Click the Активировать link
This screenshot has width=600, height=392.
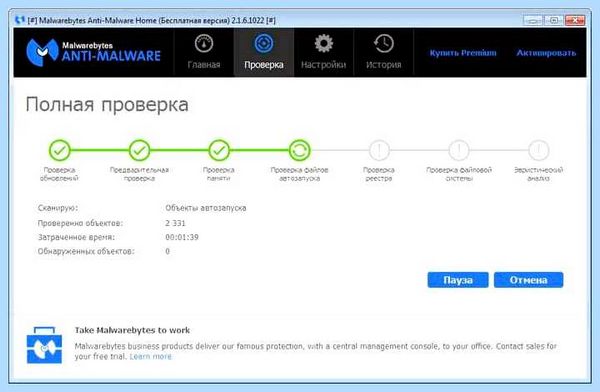coord(546,53)
